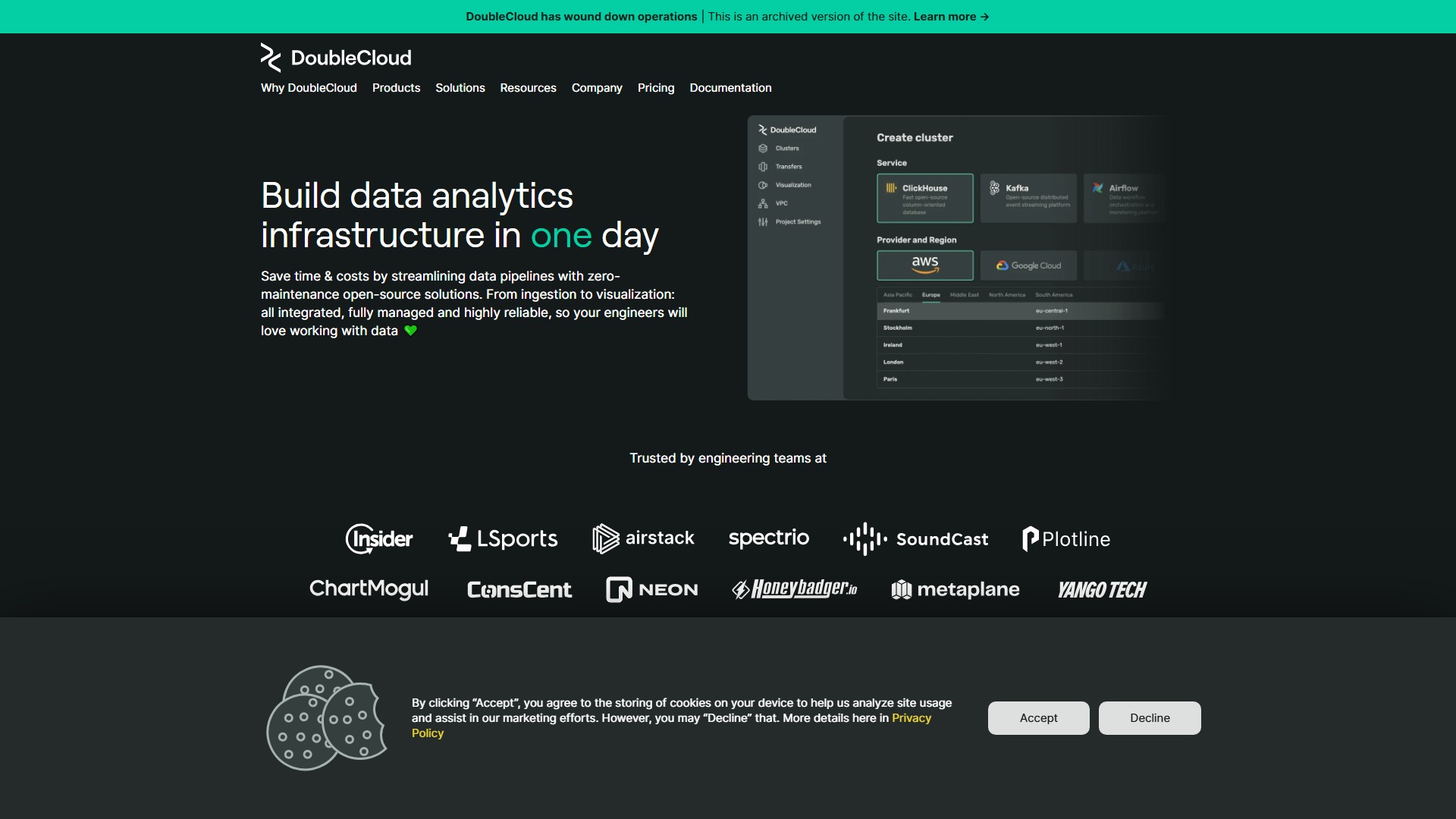Select Google Cloud as provider
1456x819 pixels.
1028,265
